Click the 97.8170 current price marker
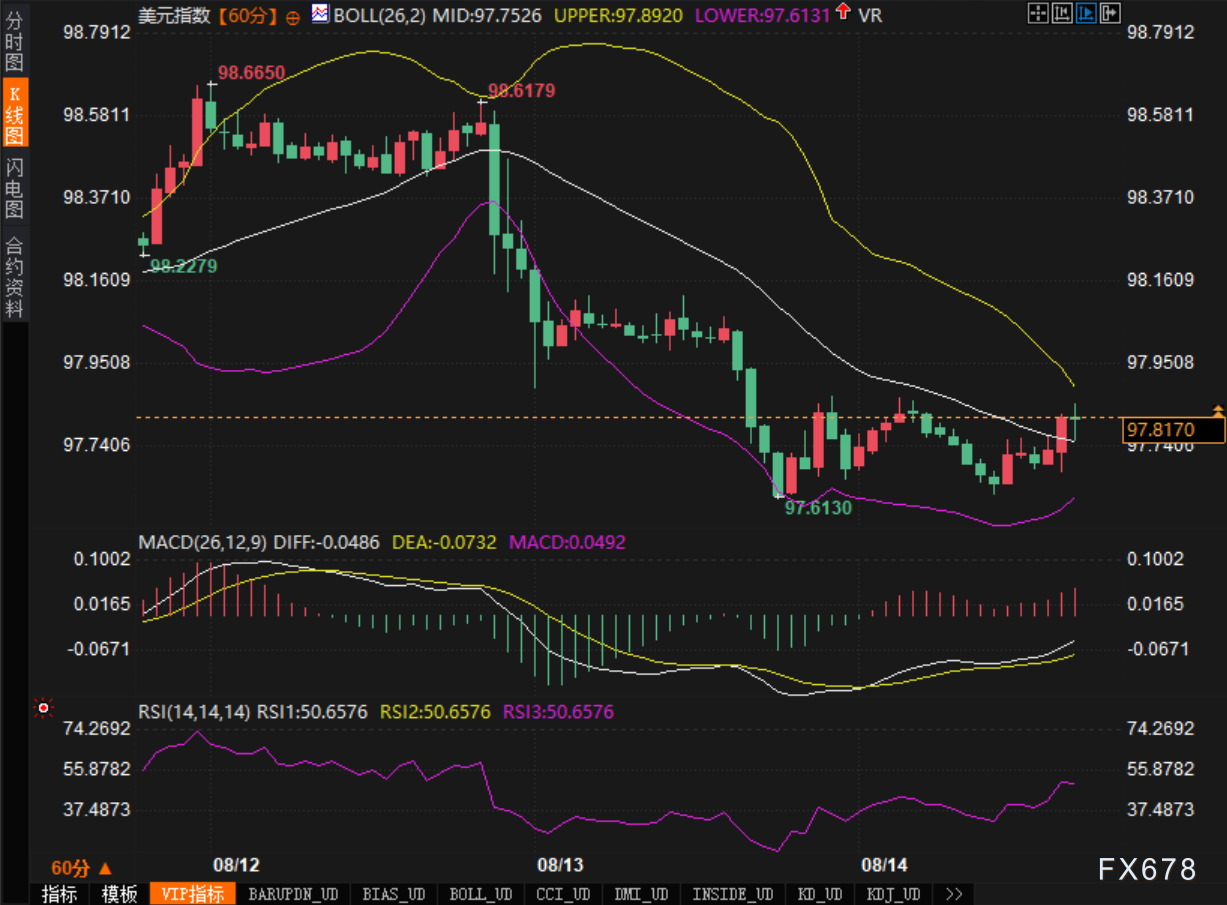 1173,430
